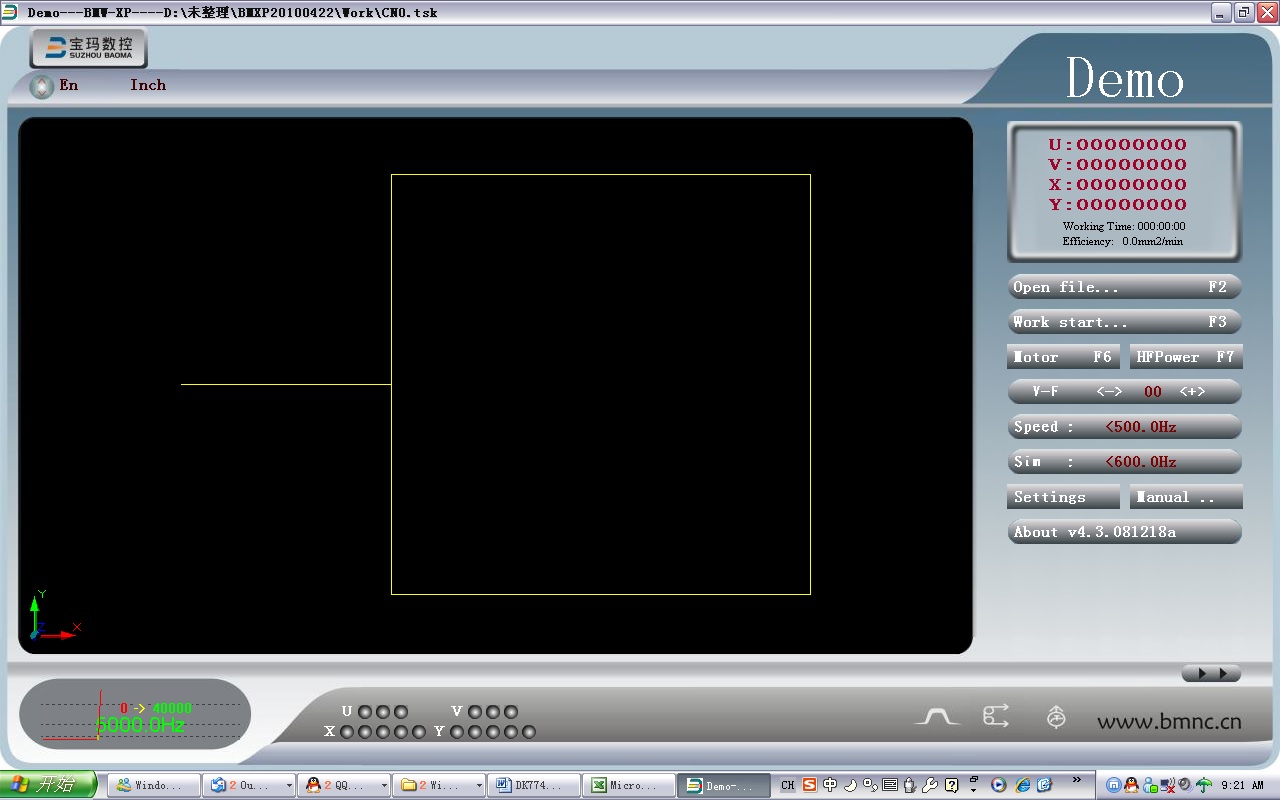Click the Baoma CNC logo
The height and width of the screenshot is (800, 1280).
click(88, 48)
